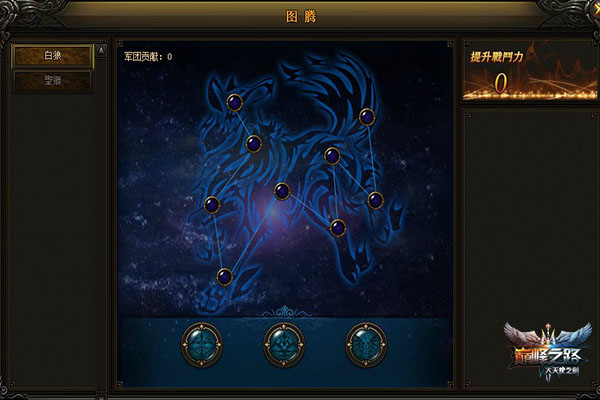Pick the star node directly below the tail node
This screenshot has height=400, width=600.
tap(332, 156)
